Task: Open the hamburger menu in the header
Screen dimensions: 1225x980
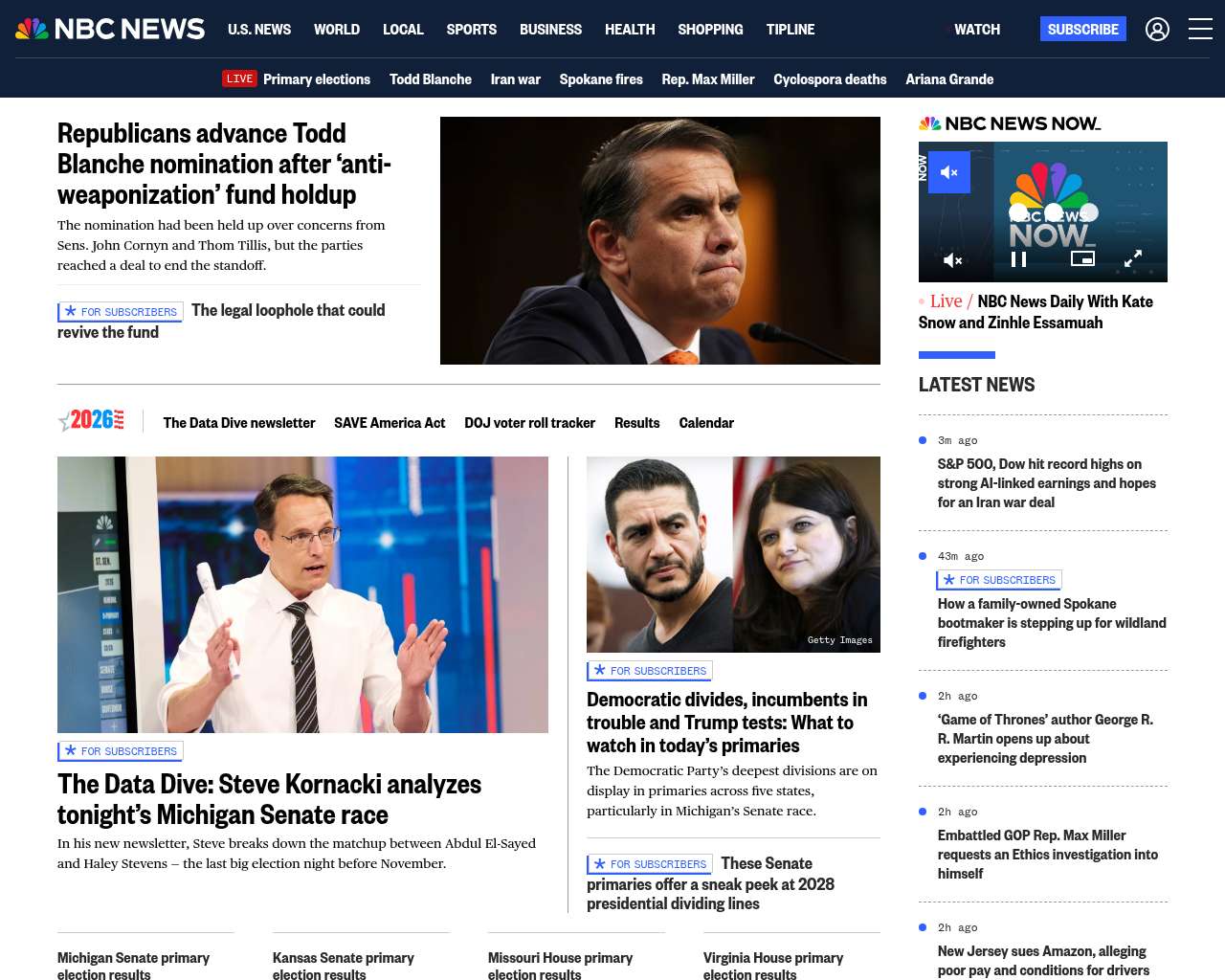Action: [1200, 30]
